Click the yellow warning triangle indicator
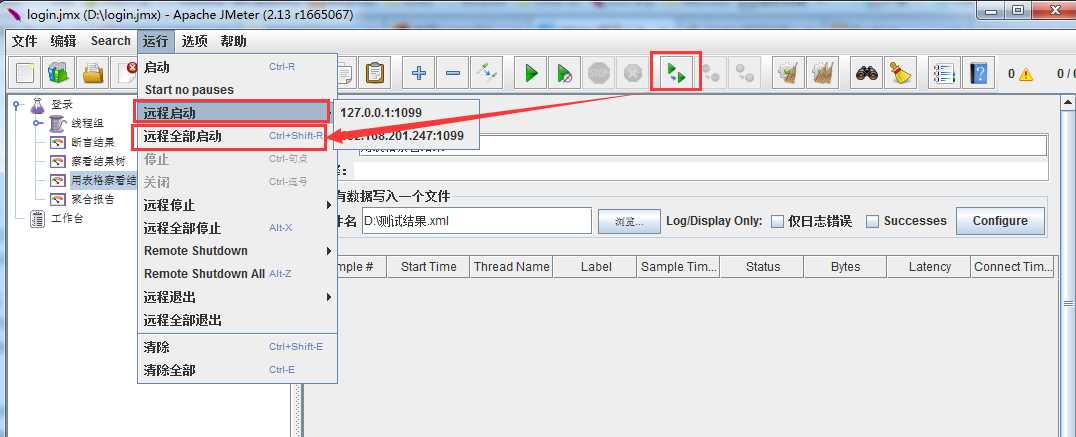Screen dimensions: 1076x437 pos(1026,74)
